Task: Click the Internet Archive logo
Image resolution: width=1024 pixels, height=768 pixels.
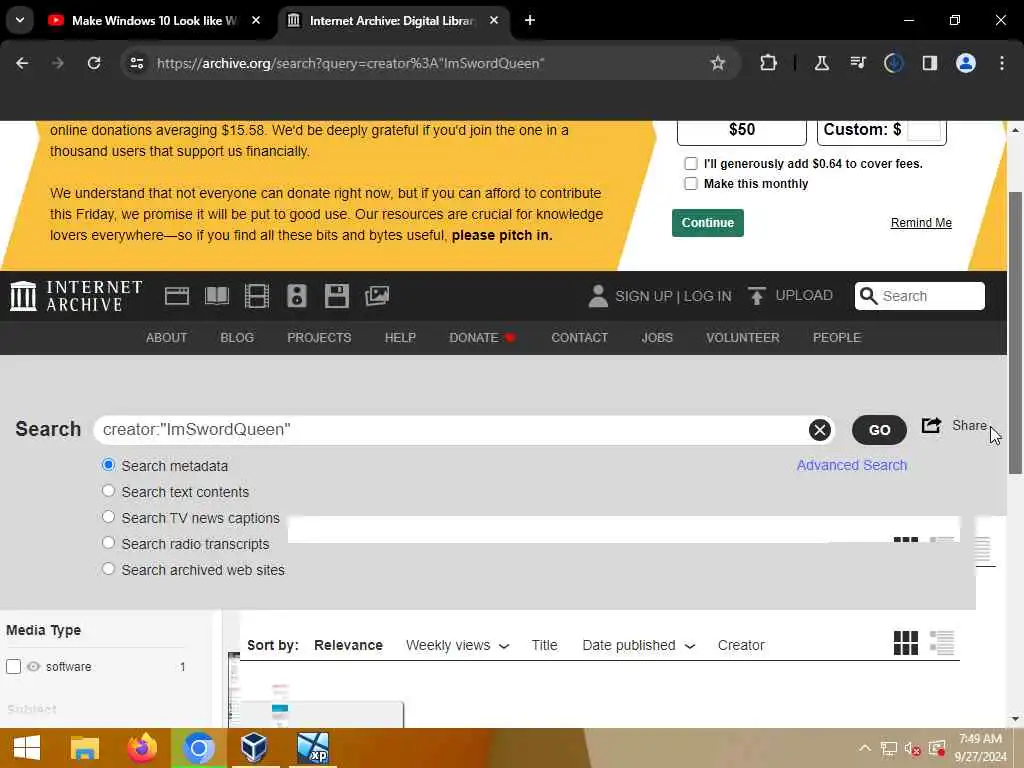Action: pos(76,296)
